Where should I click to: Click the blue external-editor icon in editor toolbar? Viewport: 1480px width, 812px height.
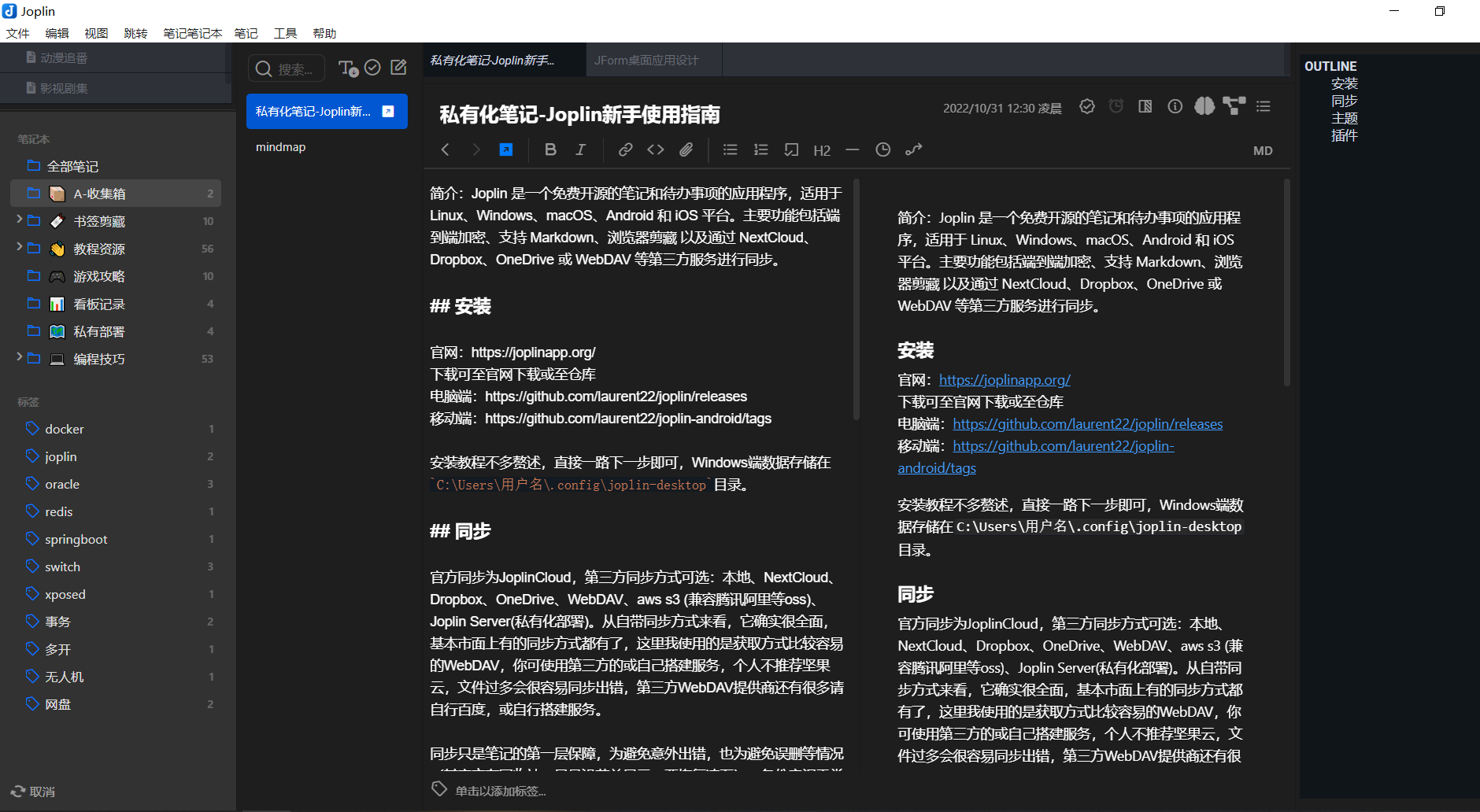pyautogui.click(x=506, y=149)
